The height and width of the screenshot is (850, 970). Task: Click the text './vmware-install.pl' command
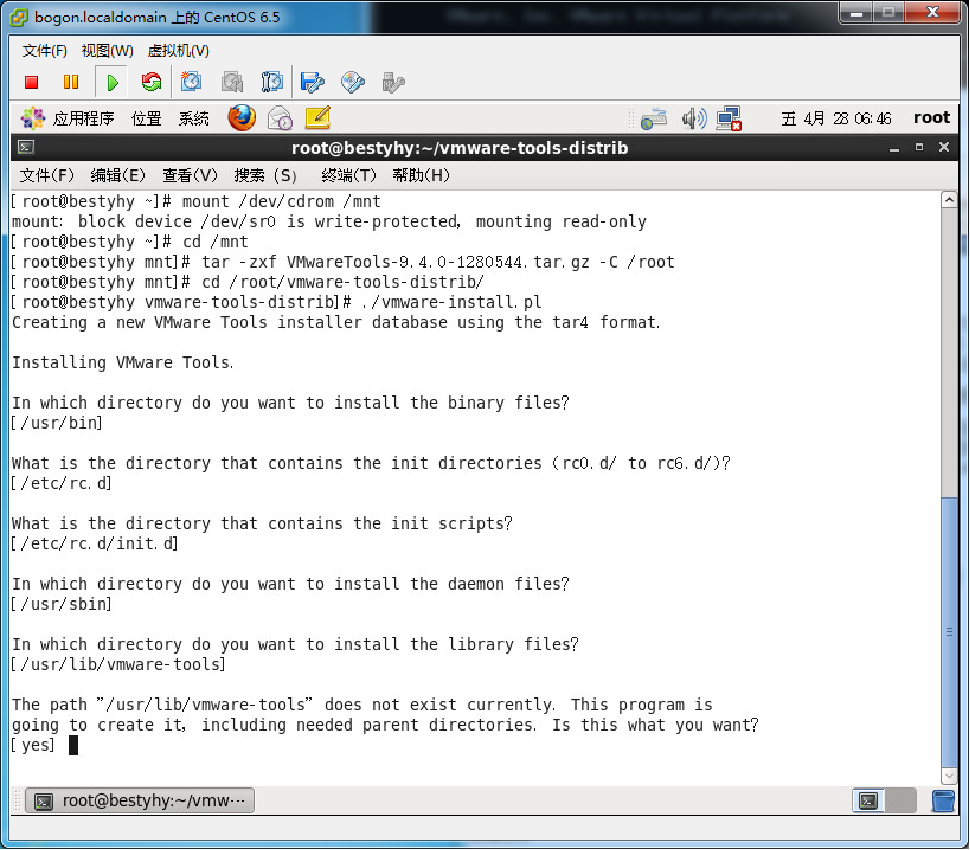click(x=452, y=303)
